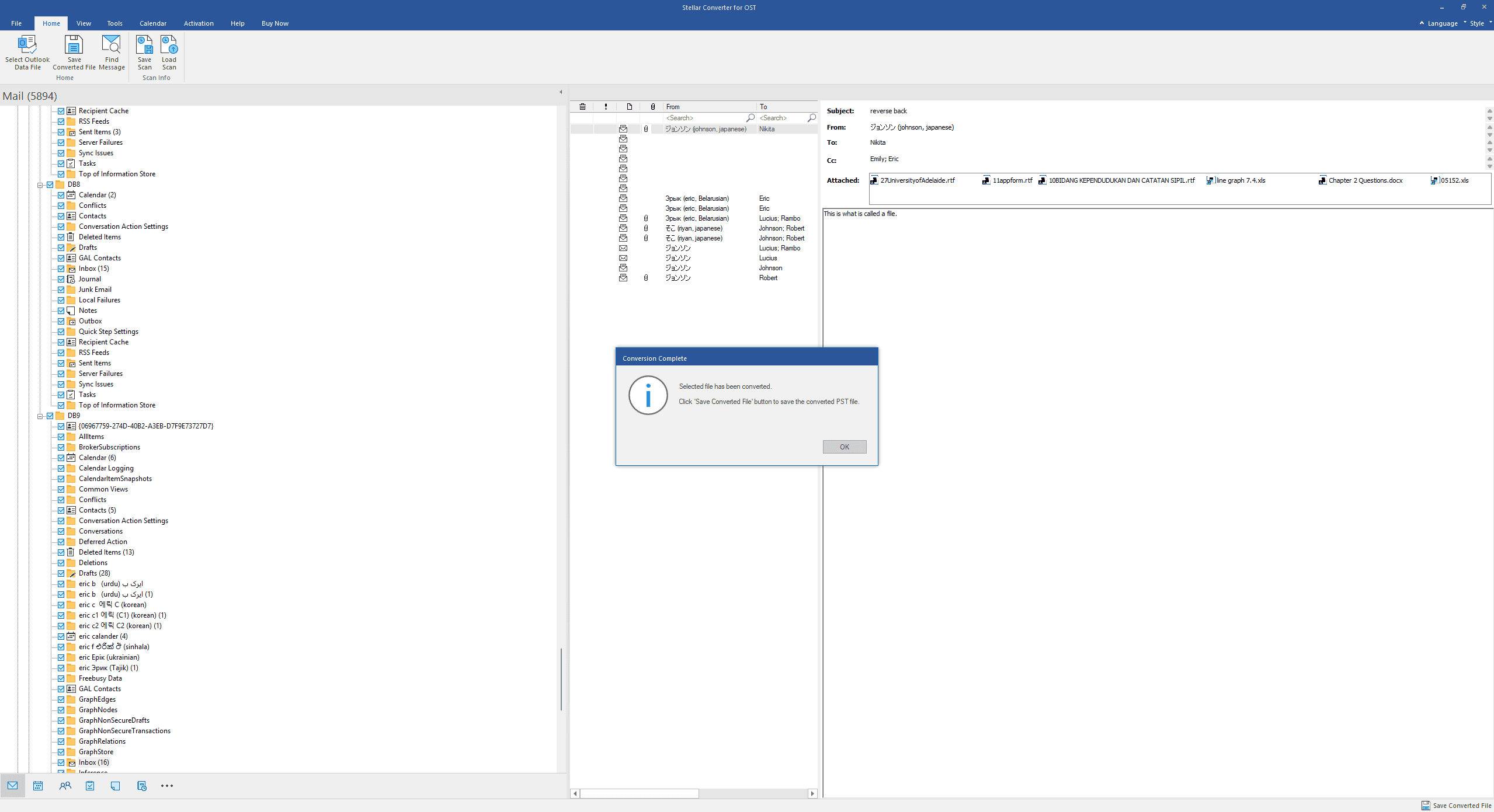Collapse the Mail folder pane arrow

561,92
